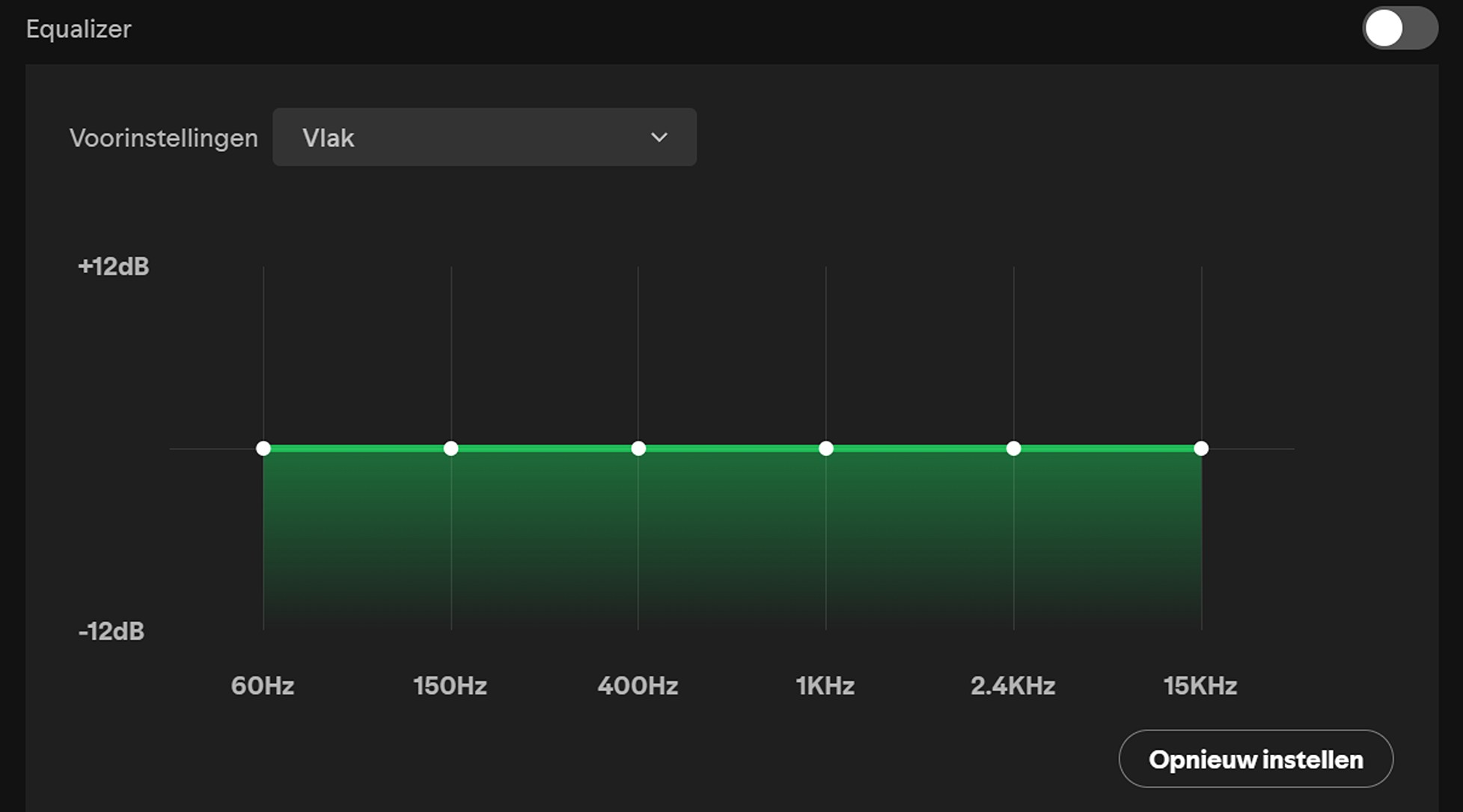
Task: Select the 1KHz band slider handle
Action: (x=826, y=448)
